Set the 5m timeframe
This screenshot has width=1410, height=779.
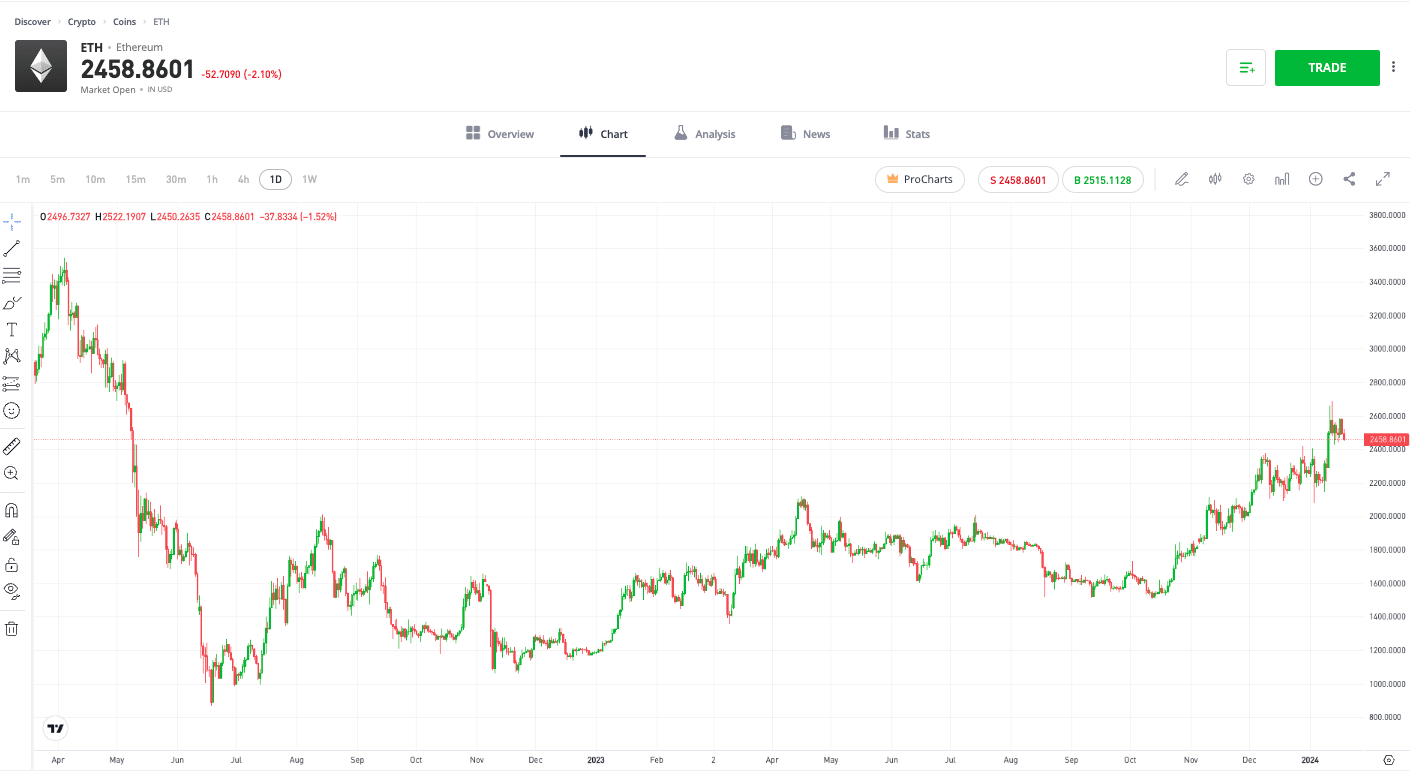coord(58,179)
